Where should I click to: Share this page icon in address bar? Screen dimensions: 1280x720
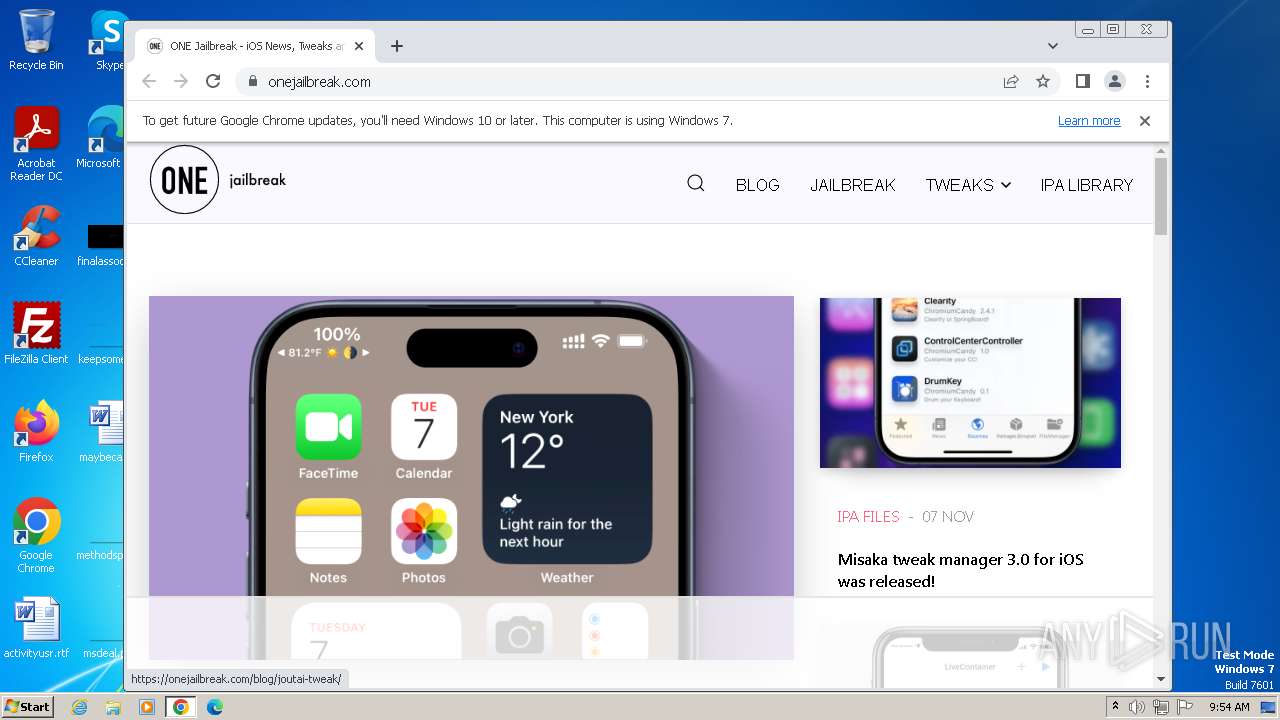(1011, 82)
